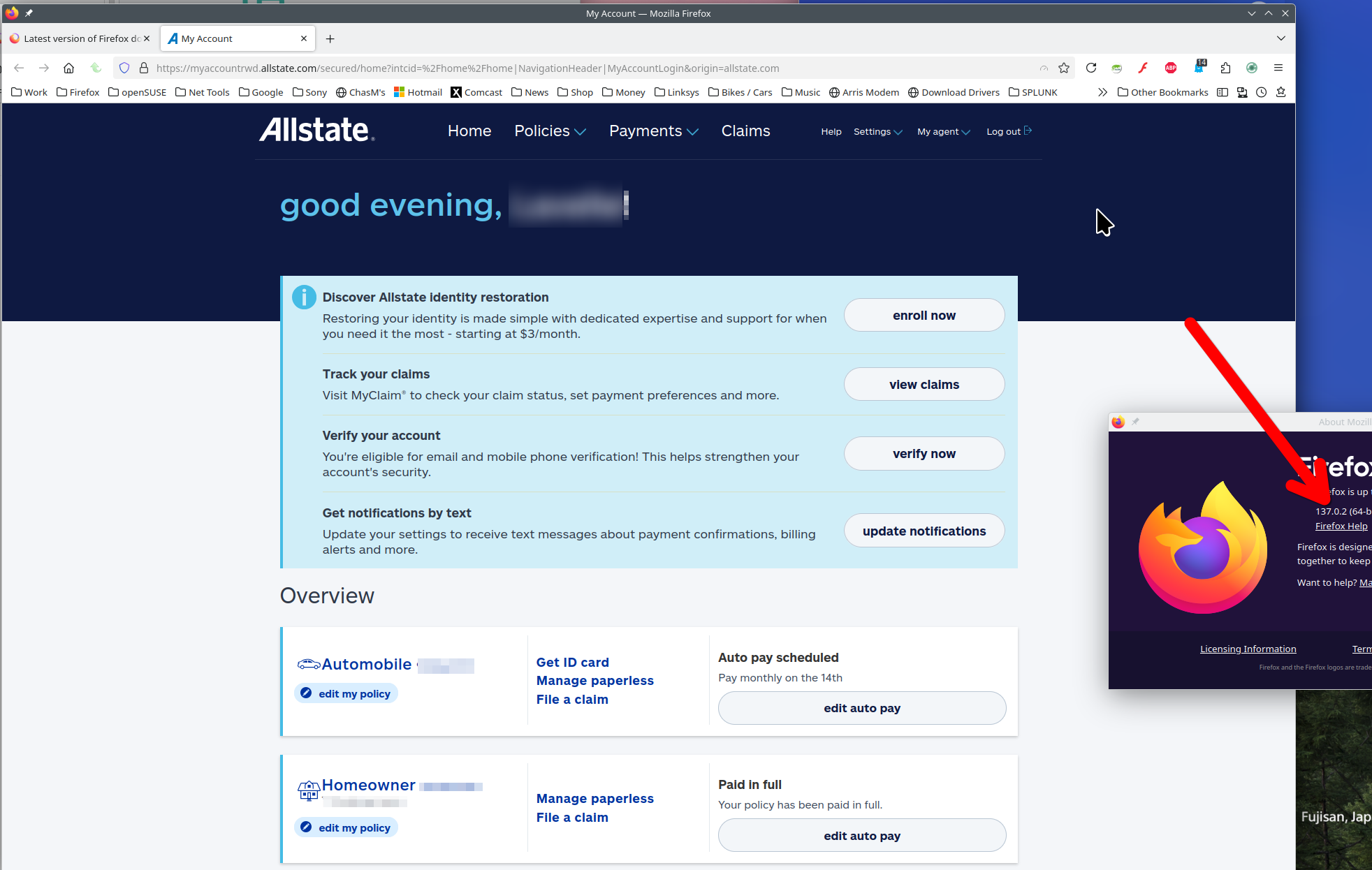Click the Homeowner house icon

pyautogui.click(x=309, y=790)
